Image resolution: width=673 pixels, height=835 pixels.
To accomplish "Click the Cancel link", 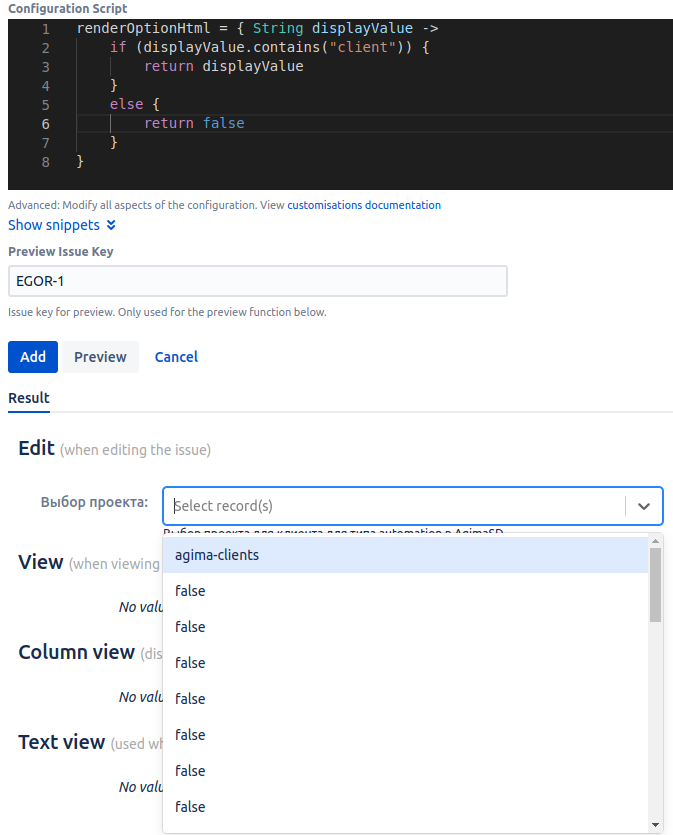I will click(176, 357).
